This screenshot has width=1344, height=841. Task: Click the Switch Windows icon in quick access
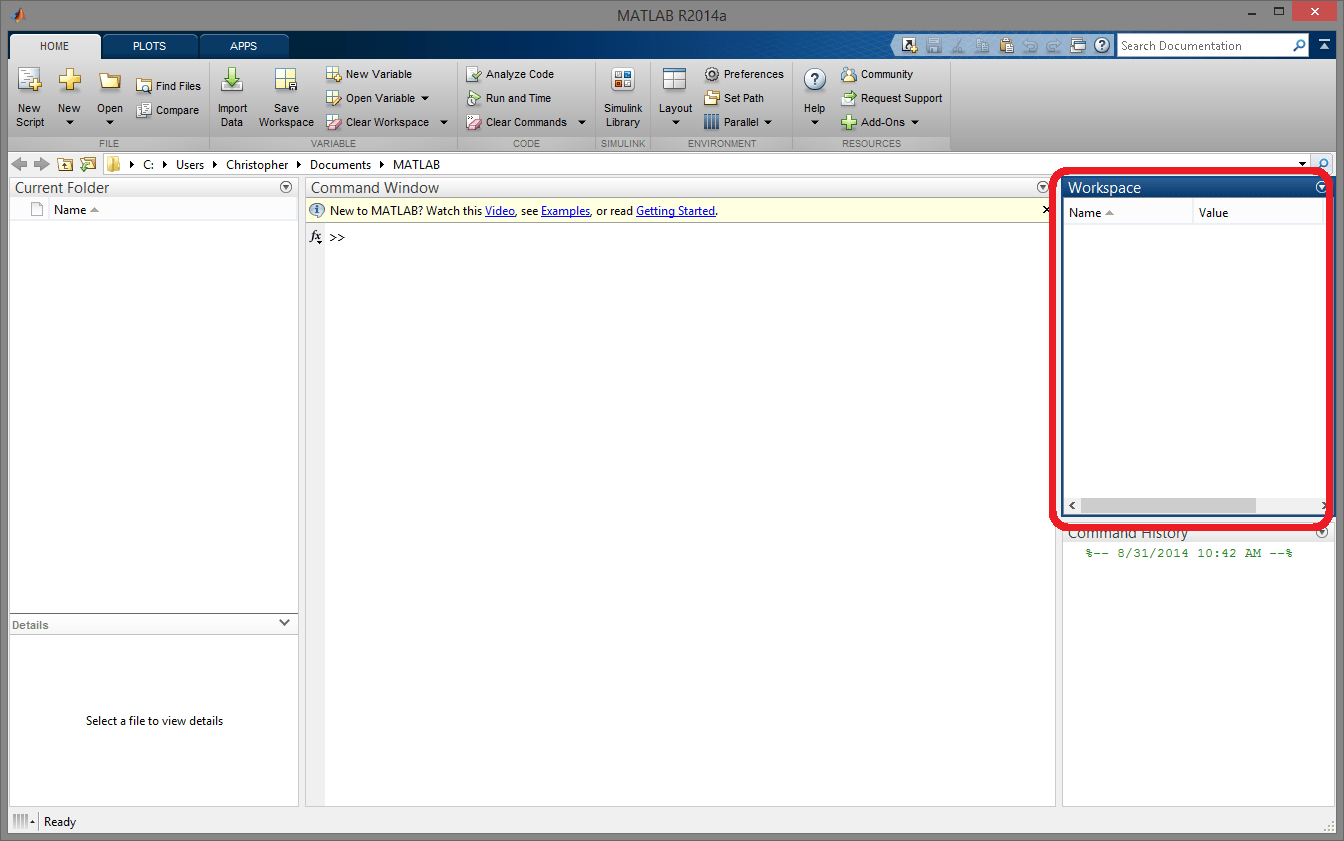[x=1078, y=45]
